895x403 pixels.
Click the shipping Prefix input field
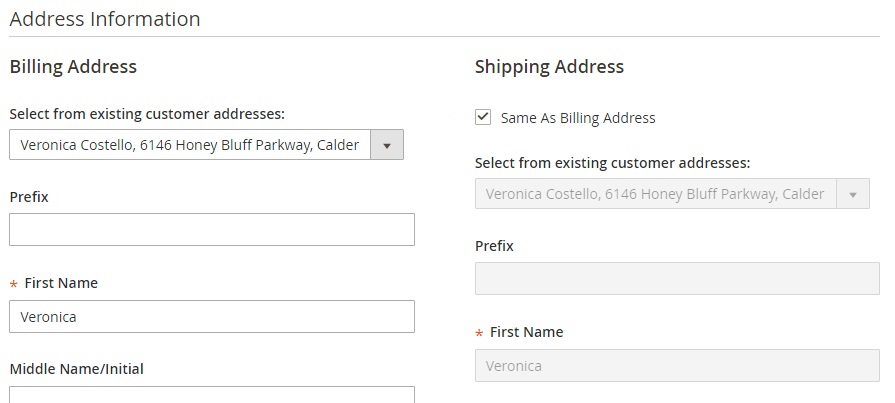677,278
